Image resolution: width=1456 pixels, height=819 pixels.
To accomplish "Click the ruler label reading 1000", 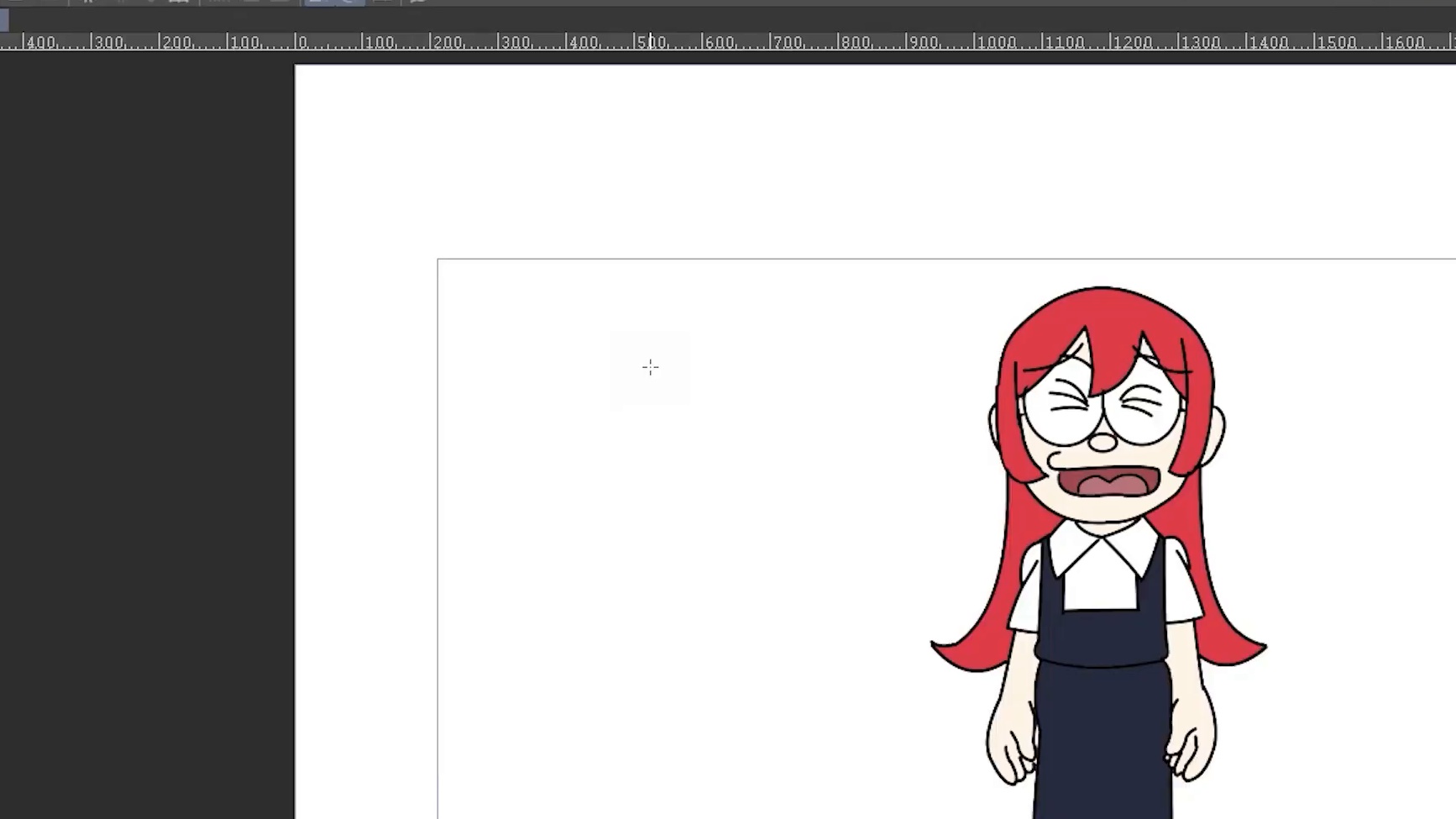I will point(996,42).
